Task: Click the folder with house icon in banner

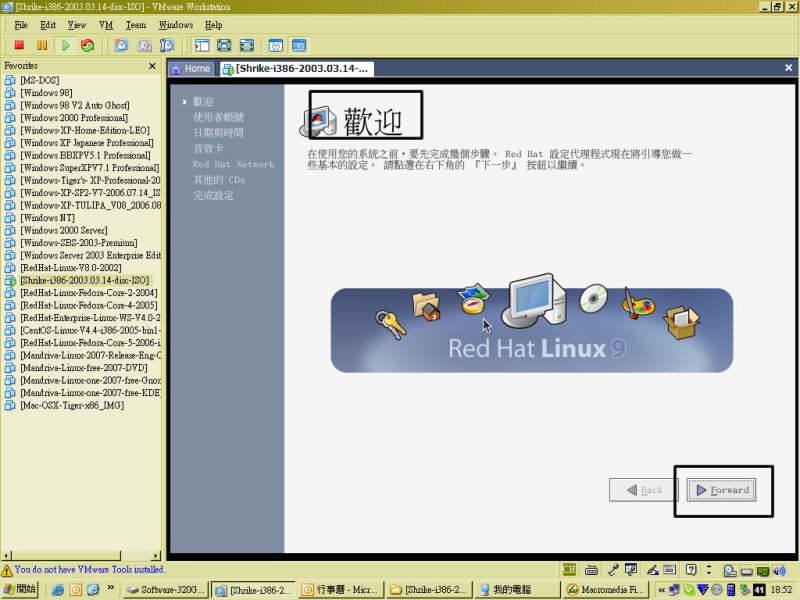Action: click(x=426, y=306)
